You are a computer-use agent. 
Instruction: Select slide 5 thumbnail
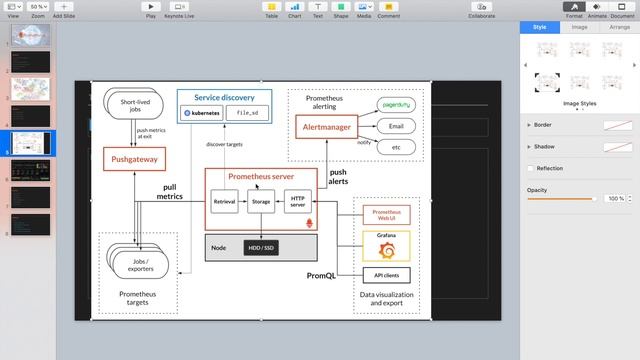[x=31, y=143]
